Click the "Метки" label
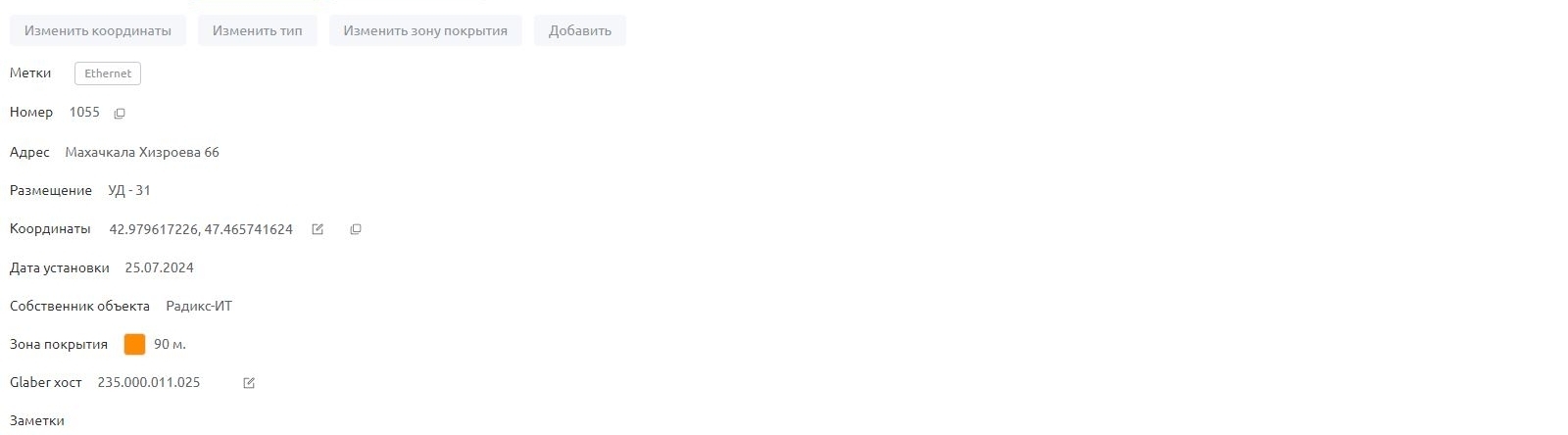 tap(30, 72)
